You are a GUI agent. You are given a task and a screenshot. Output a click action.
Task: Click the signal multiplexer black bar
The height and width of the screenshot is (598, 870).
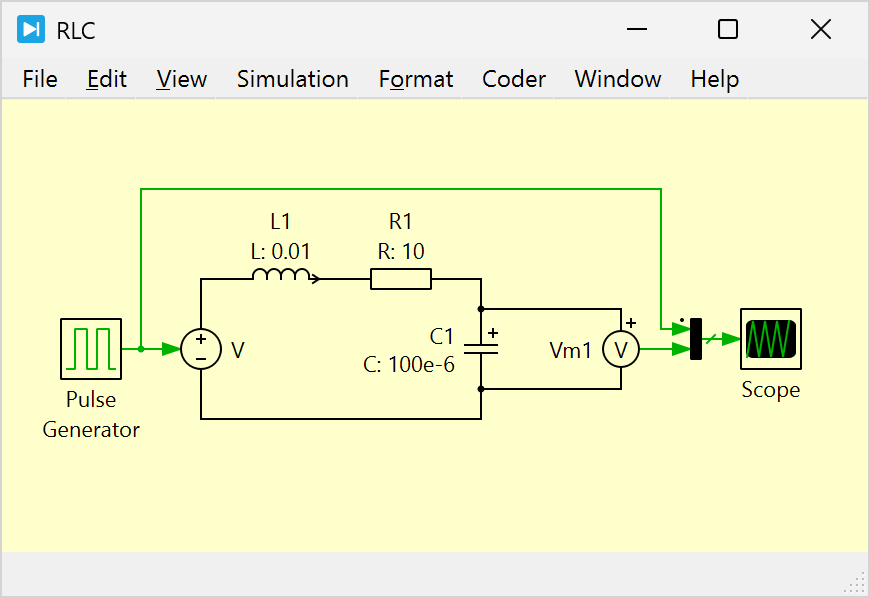(x=696, y=339)
